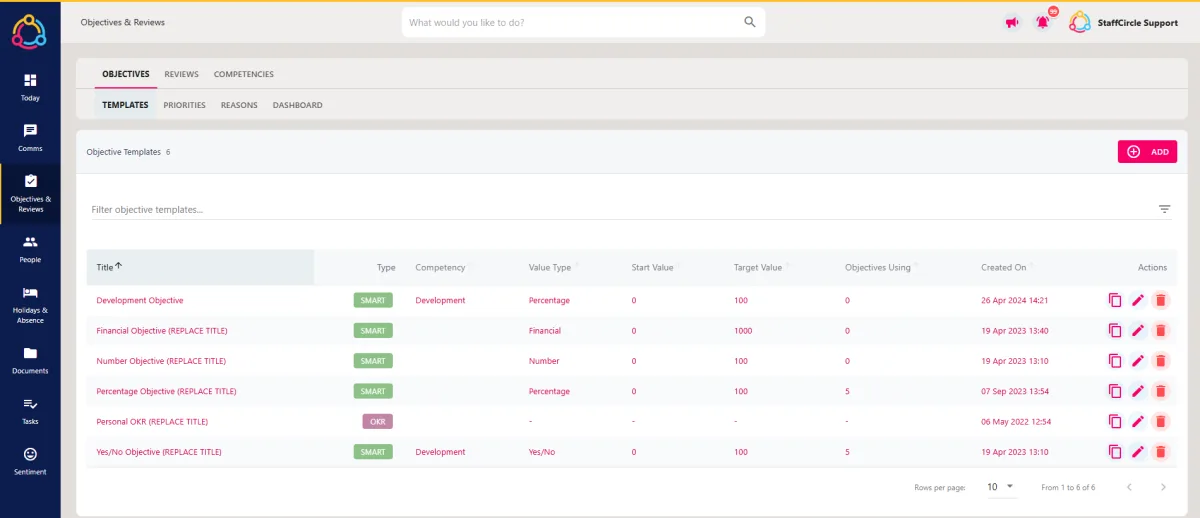This screenshot has width=1200, height=518.
Task: Go to the next results page
Action: (x=1163, y=487)
